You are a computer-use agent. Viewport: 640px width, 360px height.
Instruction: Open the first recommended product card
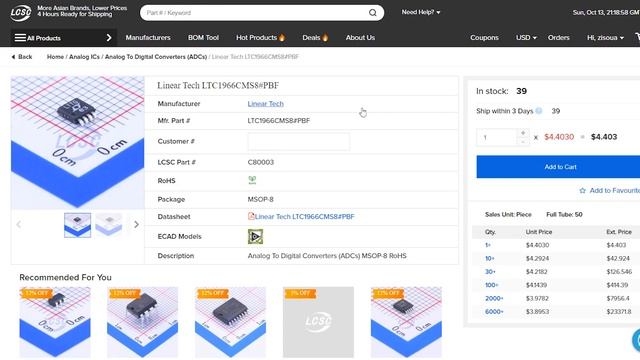click(x=55, y=322)
